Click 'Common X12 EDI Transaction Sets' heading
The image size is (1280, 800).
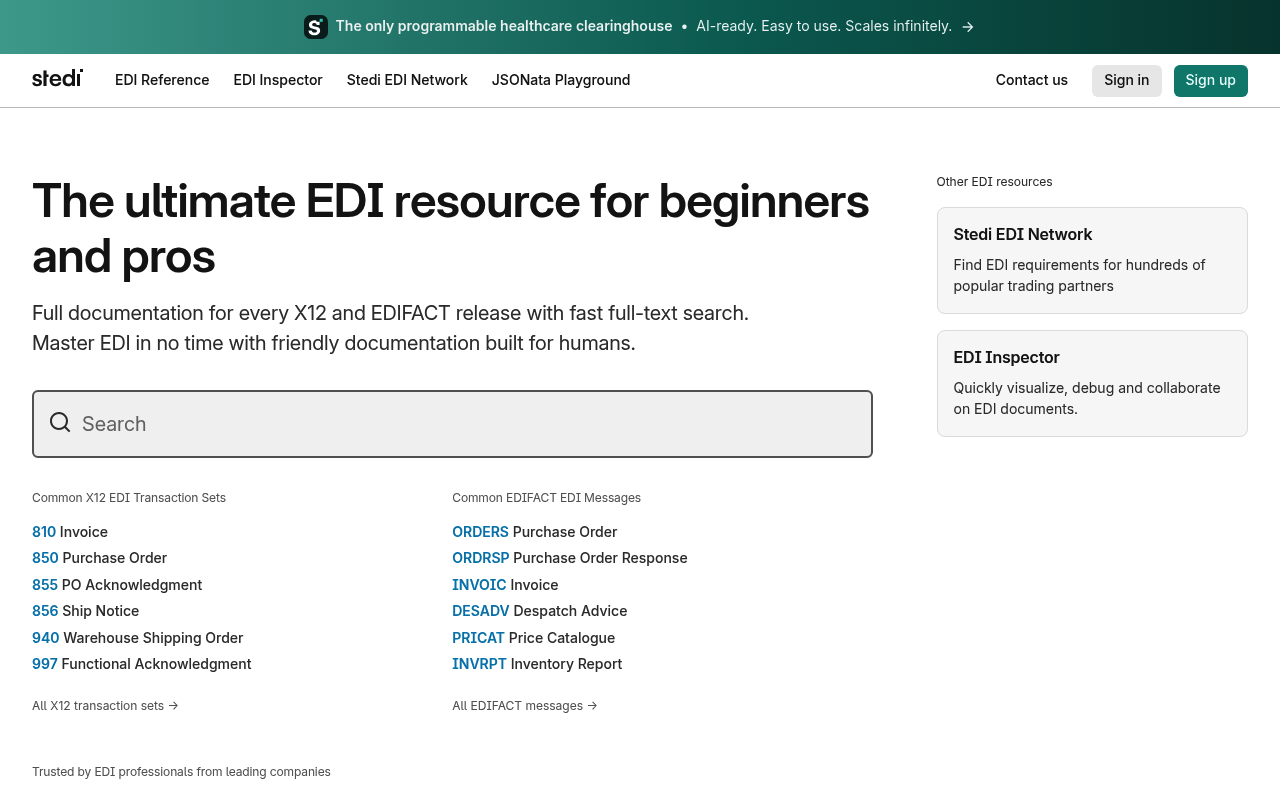129,498
